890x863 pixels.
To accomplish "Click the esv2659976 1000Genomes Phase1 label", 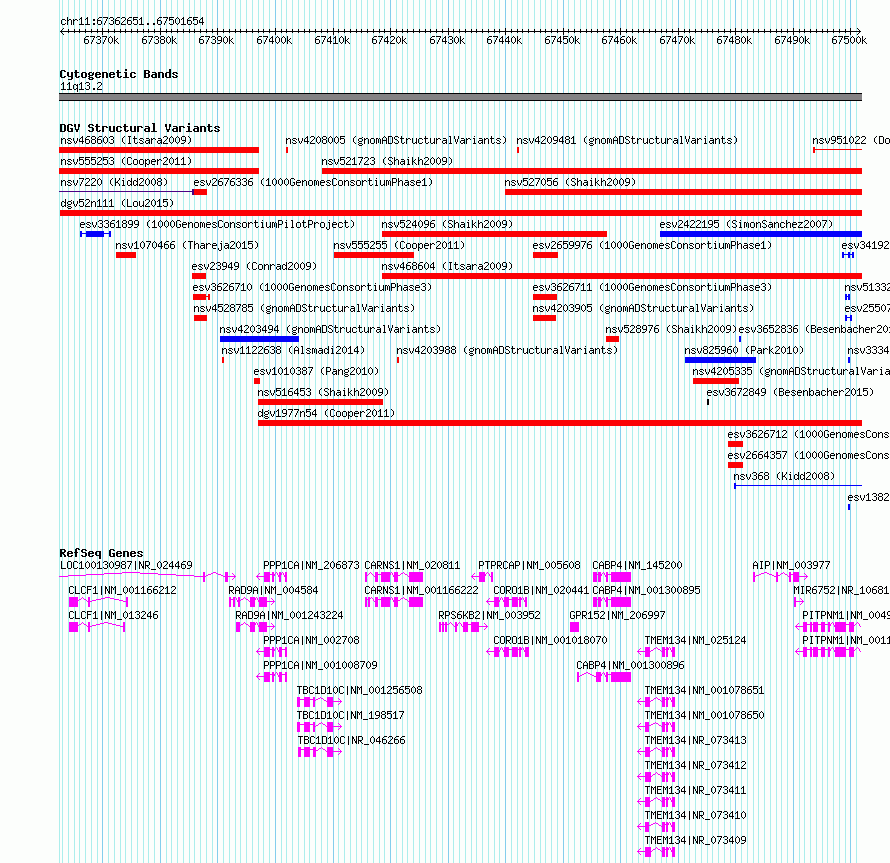I will point(652,245).
